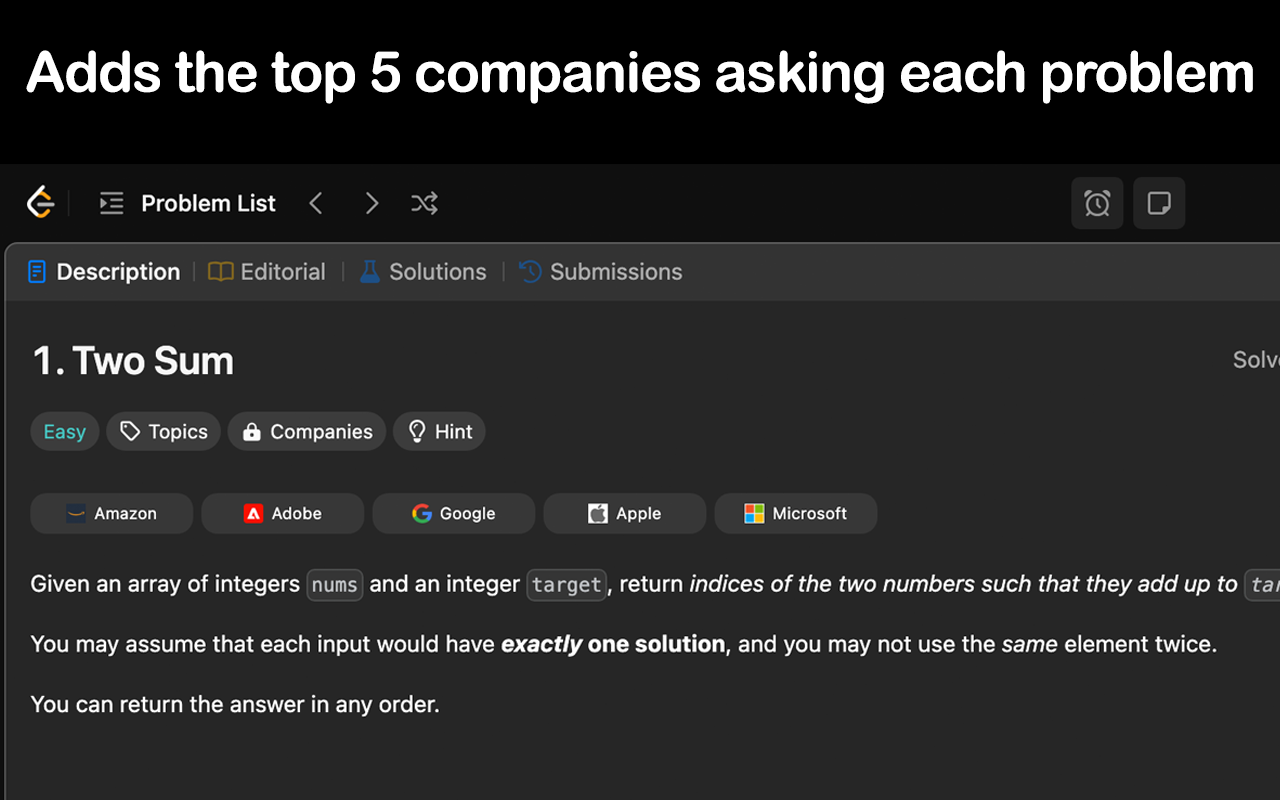Open the timer alarm clock icon
This screenshot has height=800, width=1280.
(x=1097, y=204)
